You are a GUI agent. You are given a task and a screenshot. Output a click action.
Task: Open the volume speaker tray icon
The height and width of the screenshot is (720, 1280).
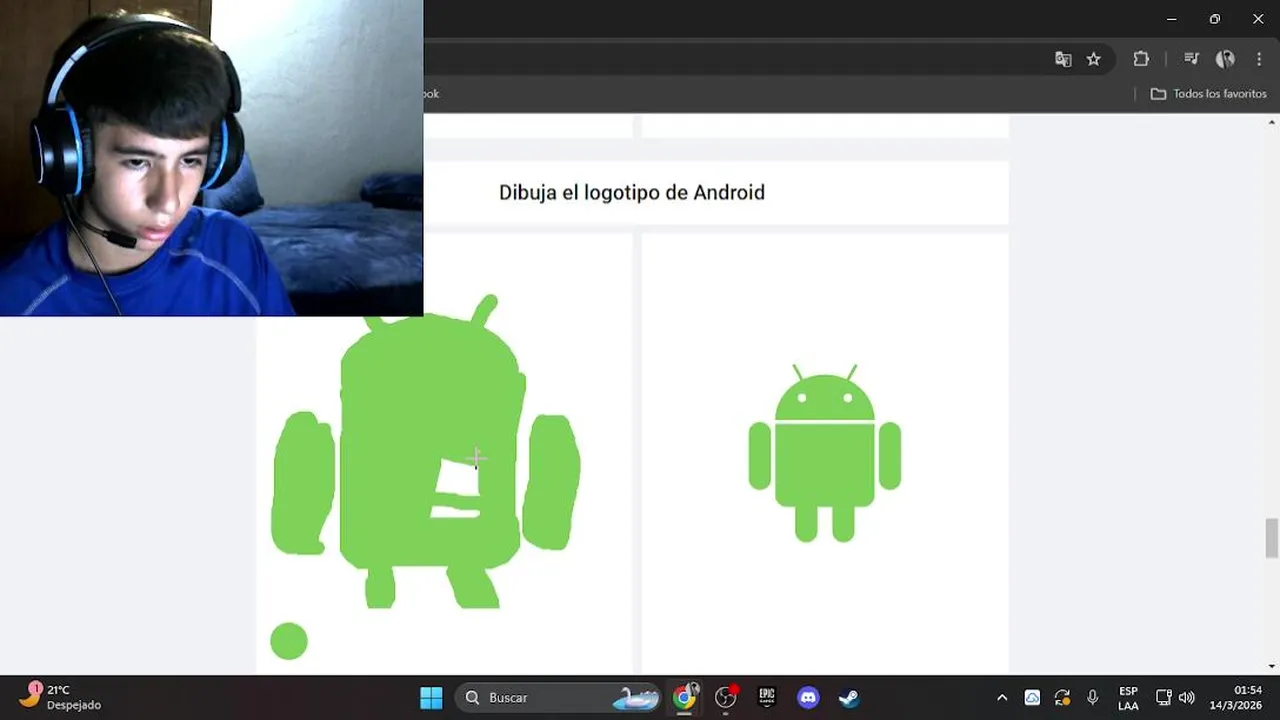[1187, 698]
